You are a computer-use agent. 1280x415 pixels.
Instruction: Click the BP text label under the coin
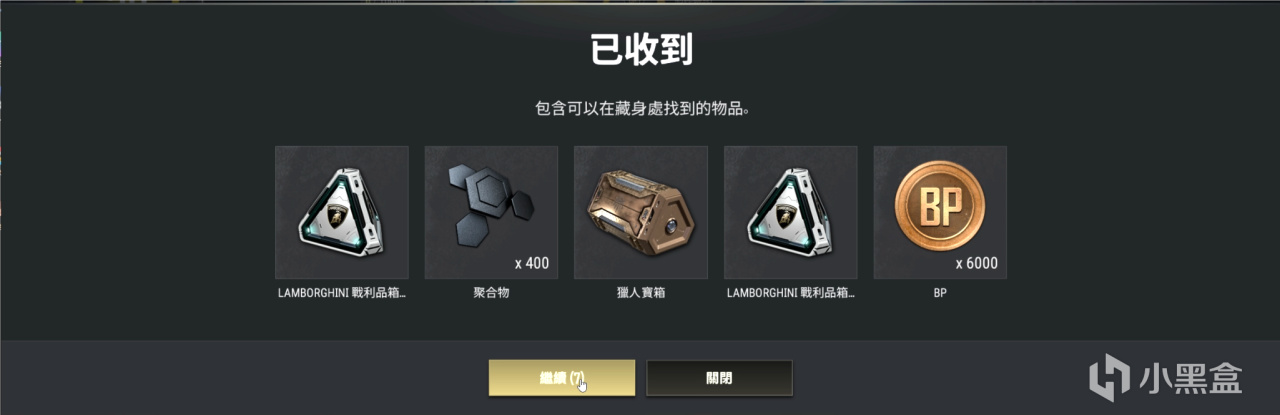(x=940, y=294)
